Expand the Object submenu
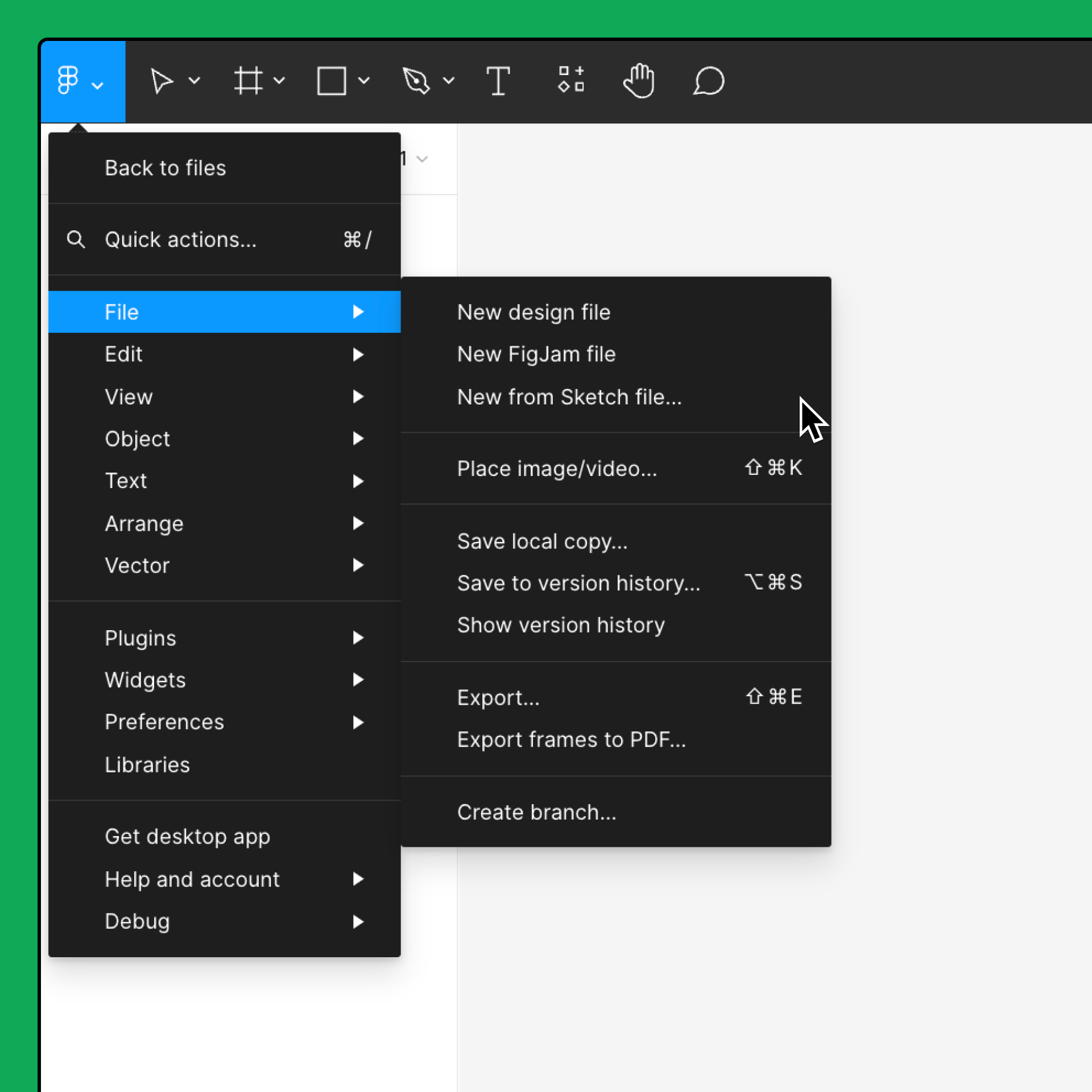This screenshot has width=1092, height=1092. 225,439
